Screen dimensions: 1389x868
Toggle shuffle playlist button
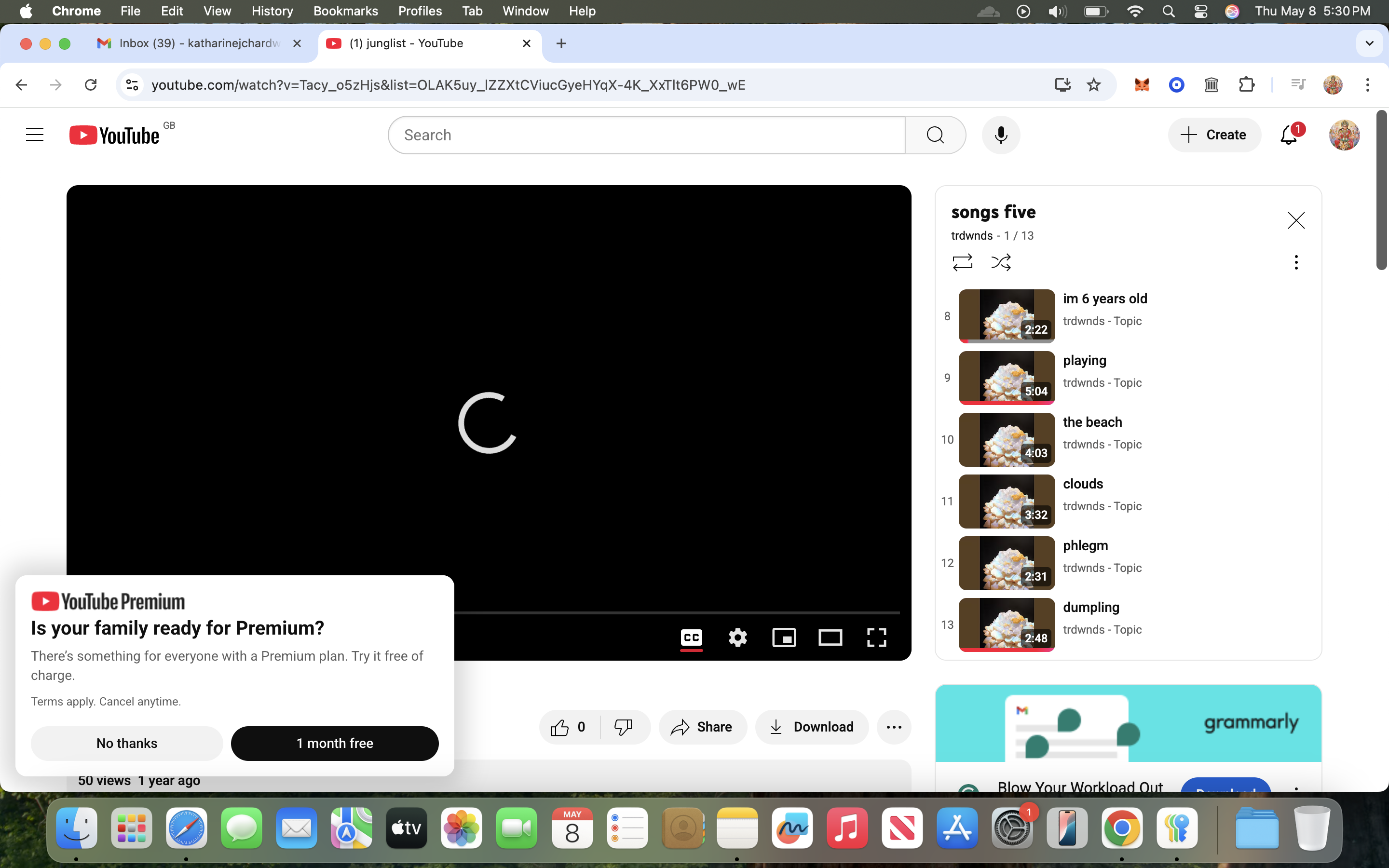click(1001, 262)
